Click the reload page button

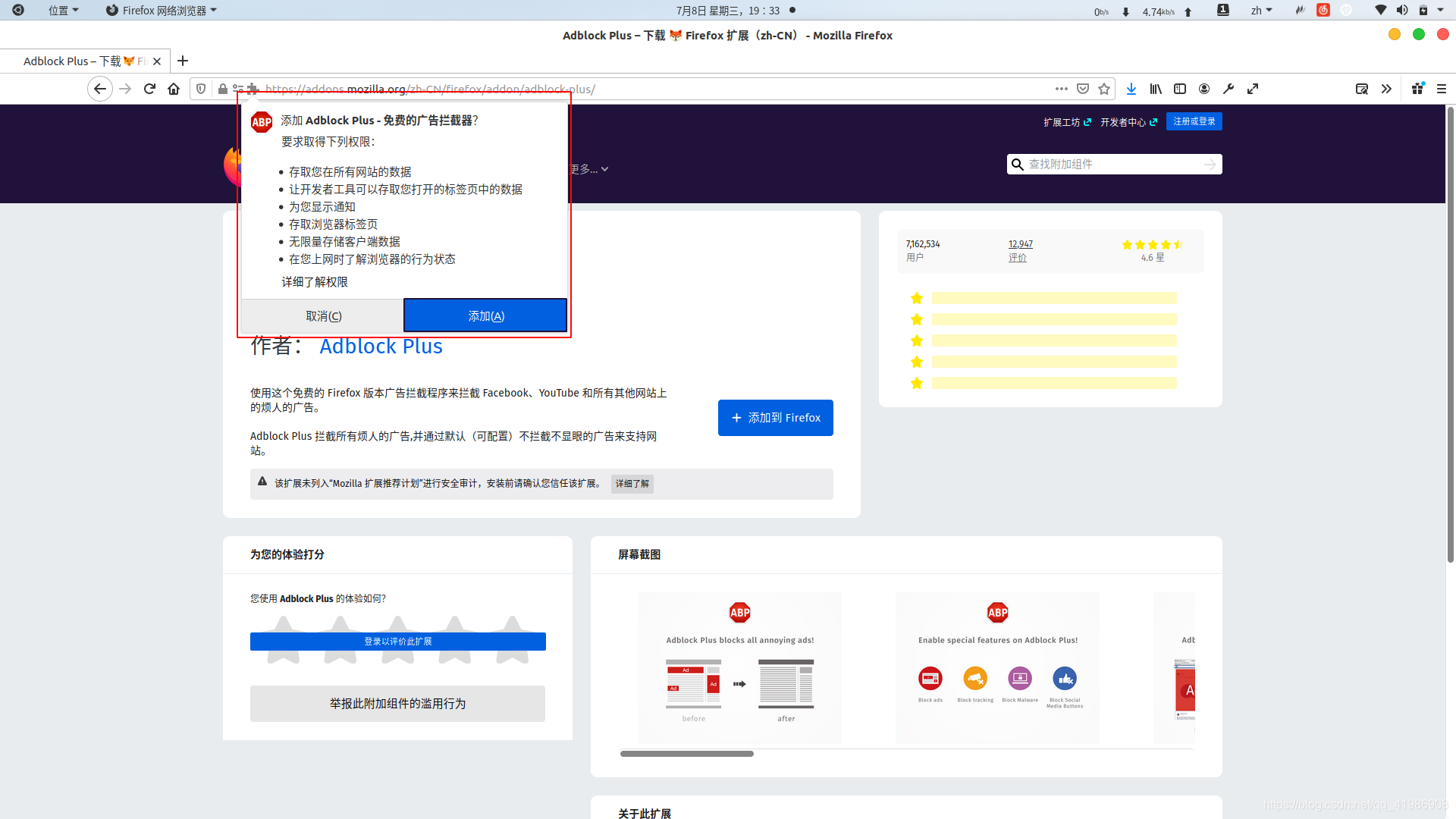point(149,89)
